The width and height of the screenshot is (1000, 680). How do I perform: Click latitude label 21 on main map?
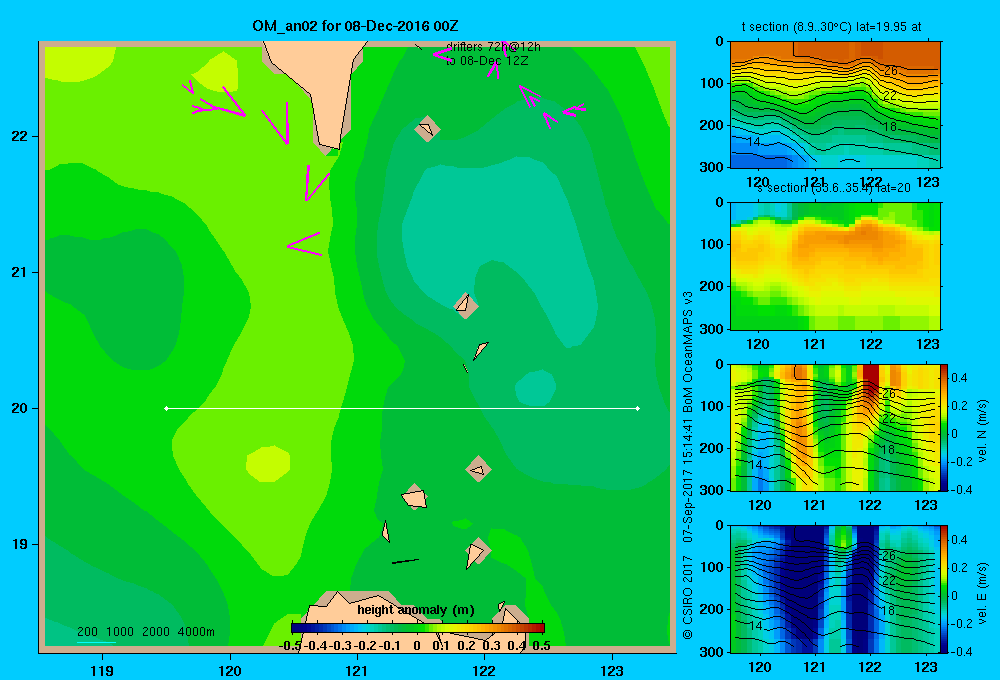coord(20,272)
